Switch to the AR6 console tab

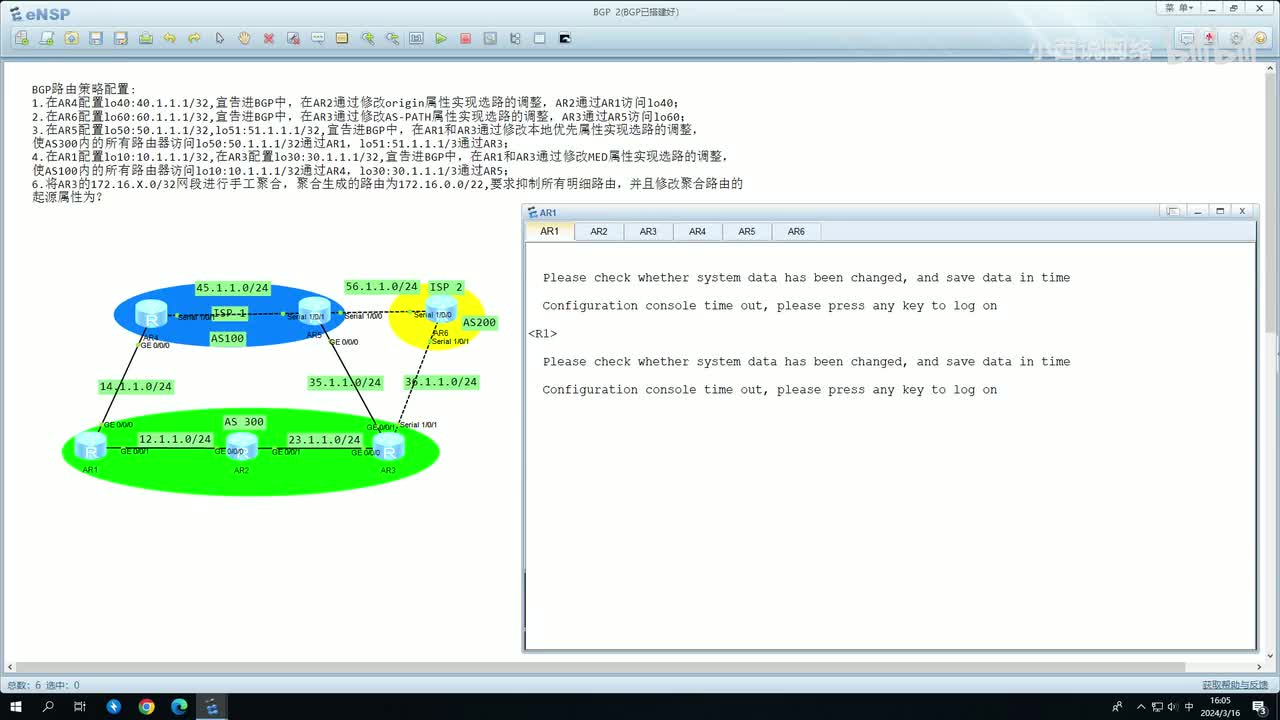[x=796, y=231]
